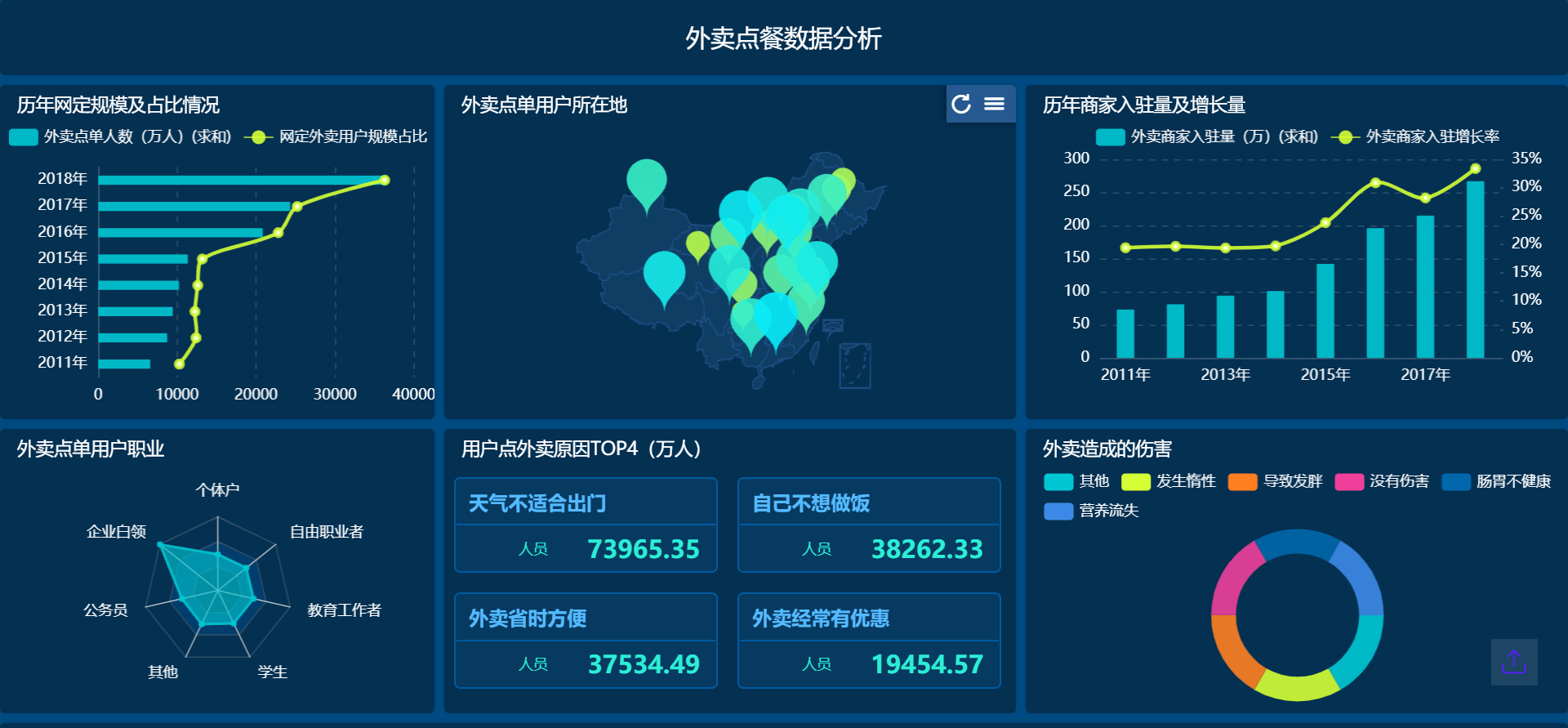Viewport: 1568px width, 728px height.
Task: Toggle 外卖商家入驻增长率 legend series
Action: (x=1415, y=136)
